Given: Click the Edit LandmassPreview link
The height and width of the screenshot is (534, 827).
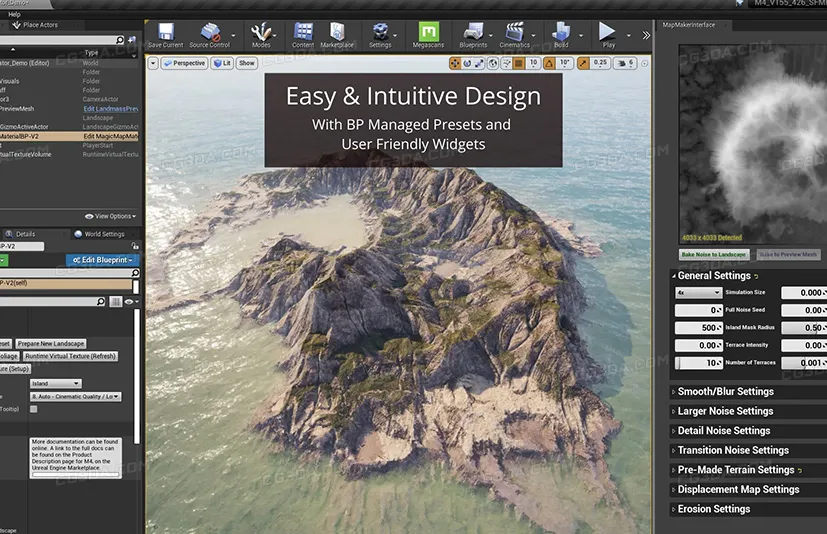Looking at the screenshot, I should tap(111, 109).
